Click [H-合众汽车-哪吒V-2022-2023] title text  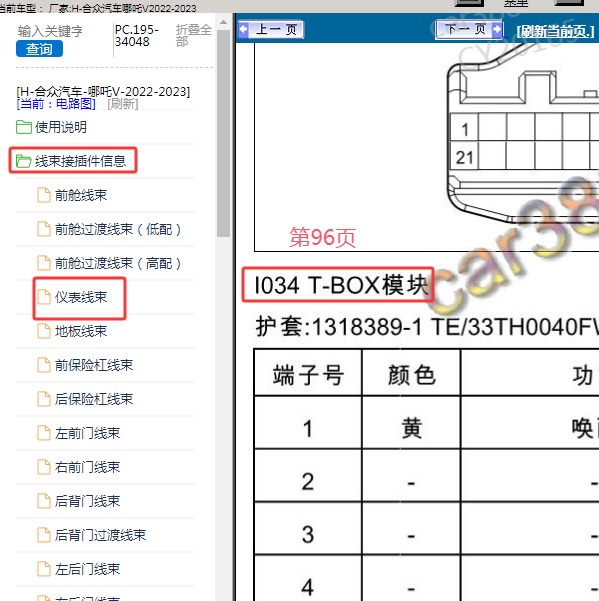pos(103,92)
